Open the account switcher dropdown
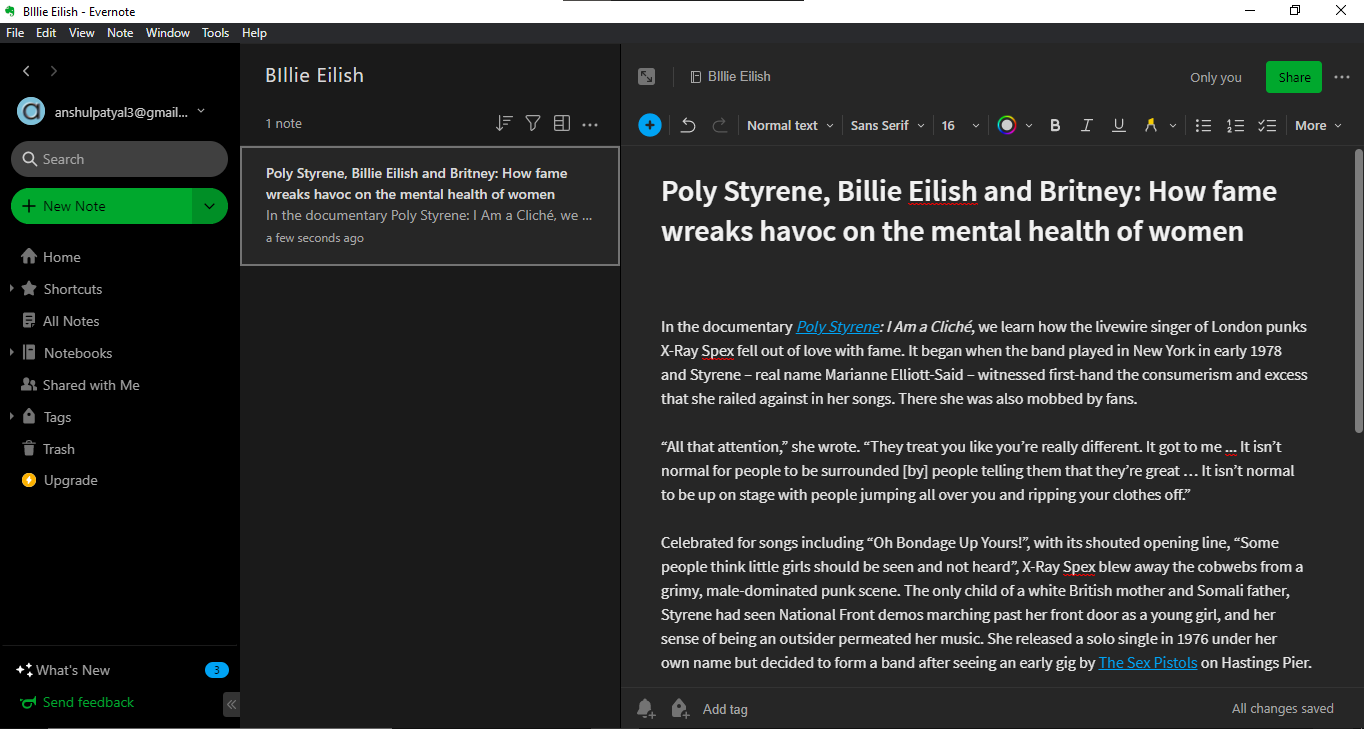 tap(201, 111)
